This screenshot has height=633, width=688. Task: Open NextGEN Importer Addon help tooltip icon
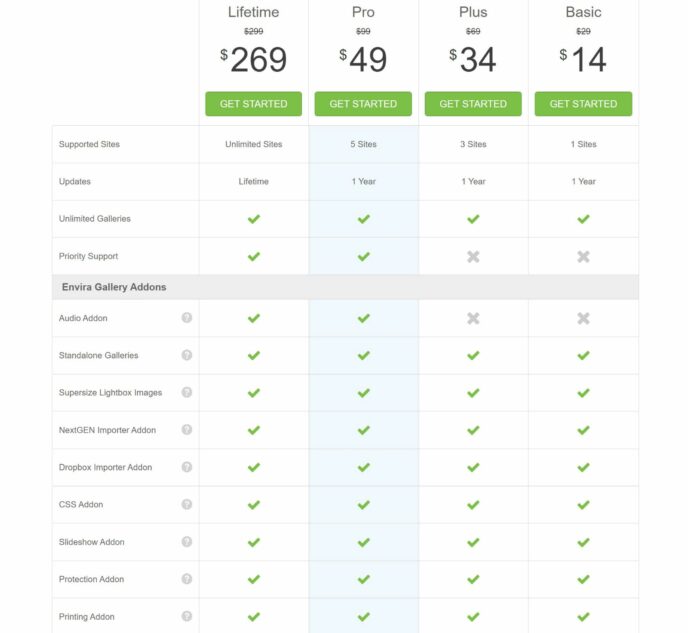186,429
